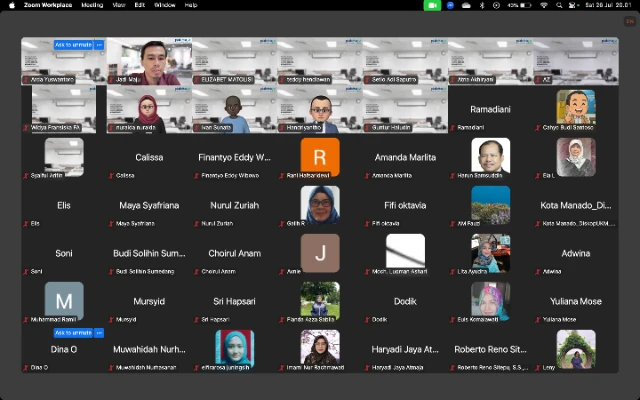Click the large 'Muwahidah Nurh...' name text
The image size is (640, 400).
[149, 349]
